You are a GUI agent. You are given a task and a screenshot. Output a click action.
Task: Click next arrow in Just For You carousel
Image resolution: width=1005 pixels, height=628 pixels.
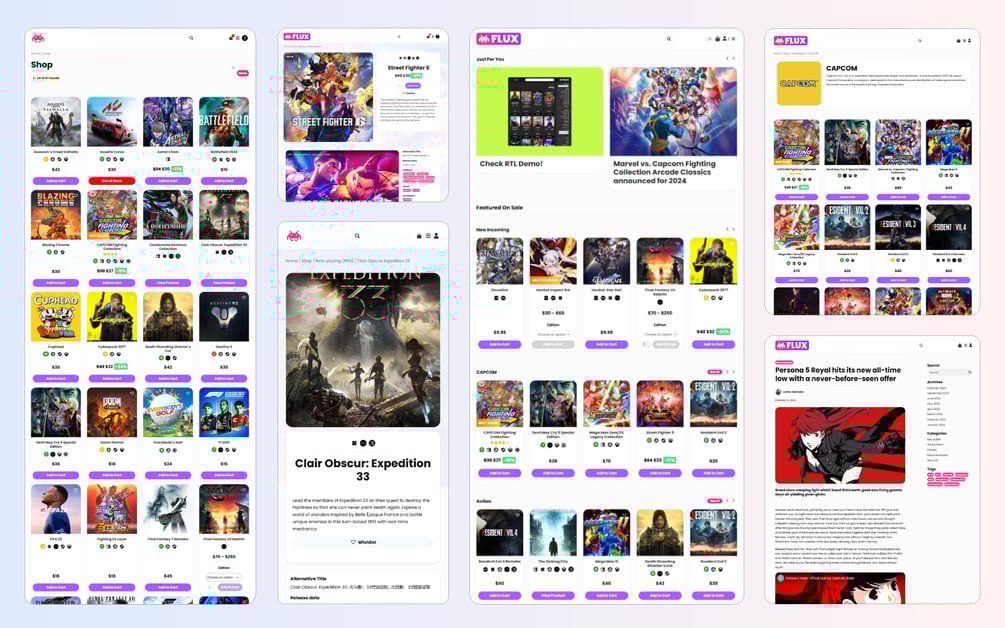coord(734,58)
